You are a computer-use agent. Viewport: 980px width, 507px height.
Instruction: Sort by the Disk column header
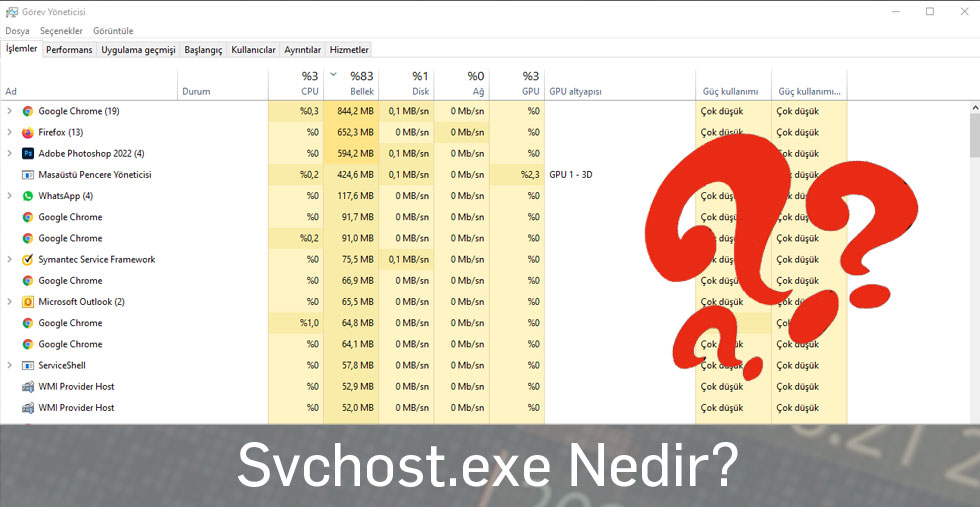point(406,84)
